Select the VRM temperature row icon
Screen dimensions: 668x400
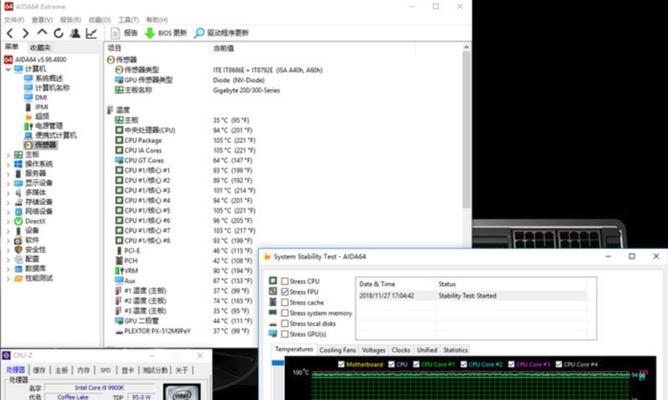(x=119, y=271)
